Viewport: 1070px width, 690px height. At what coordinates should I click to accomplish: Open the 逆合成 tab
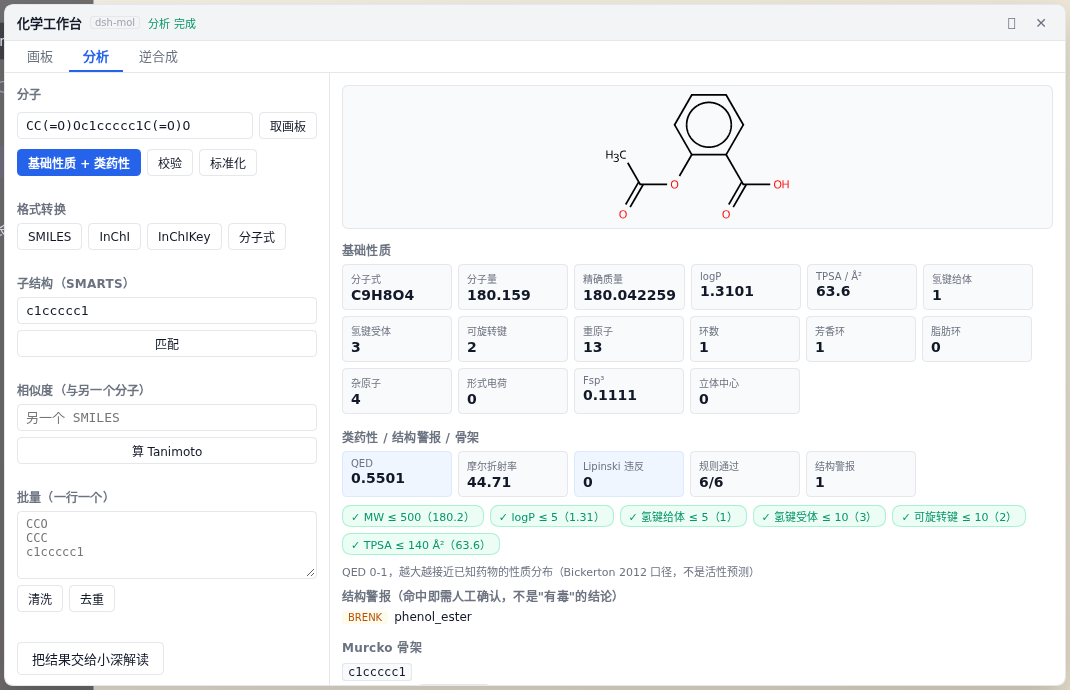click(158, 57)
